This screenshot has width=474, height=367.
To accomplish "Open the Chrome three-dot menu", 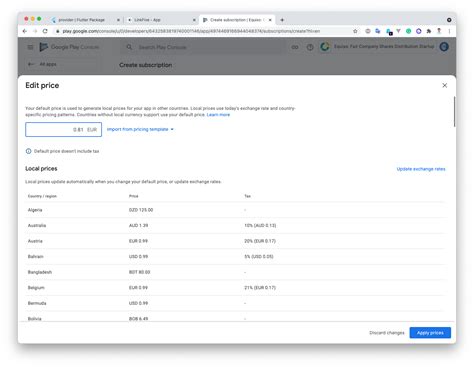I will 449,31.
